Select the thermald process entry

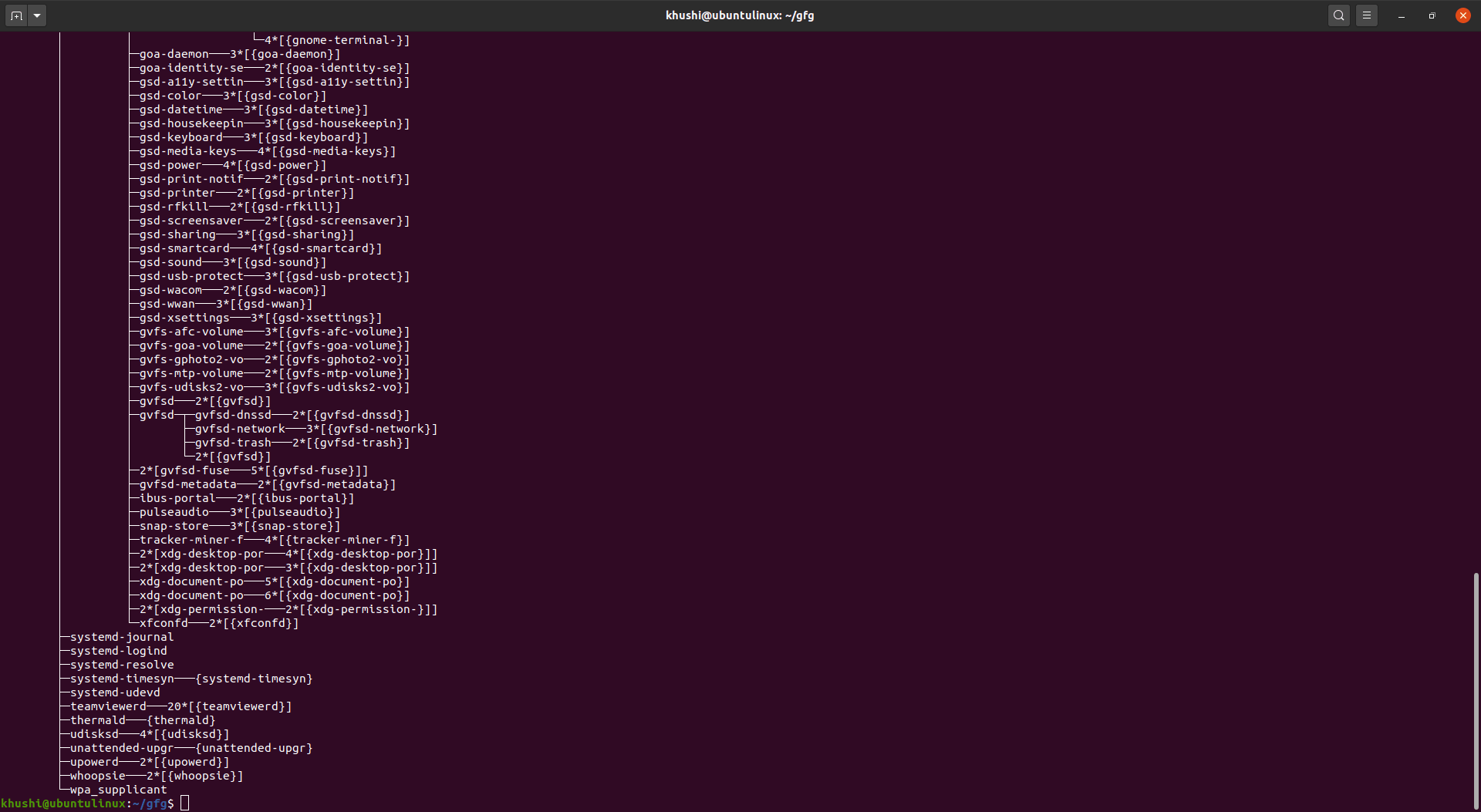point(97,719)
